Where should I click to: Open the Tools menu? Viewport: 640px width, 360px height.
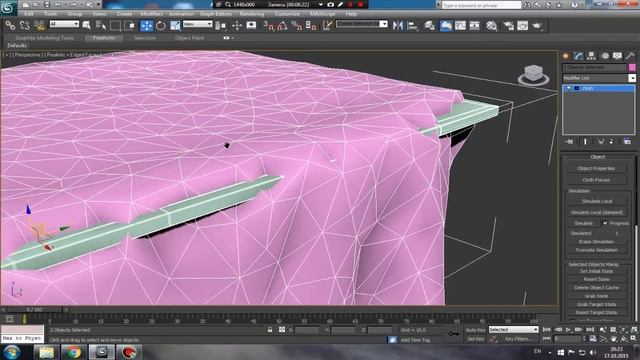[x=50, y=14]
